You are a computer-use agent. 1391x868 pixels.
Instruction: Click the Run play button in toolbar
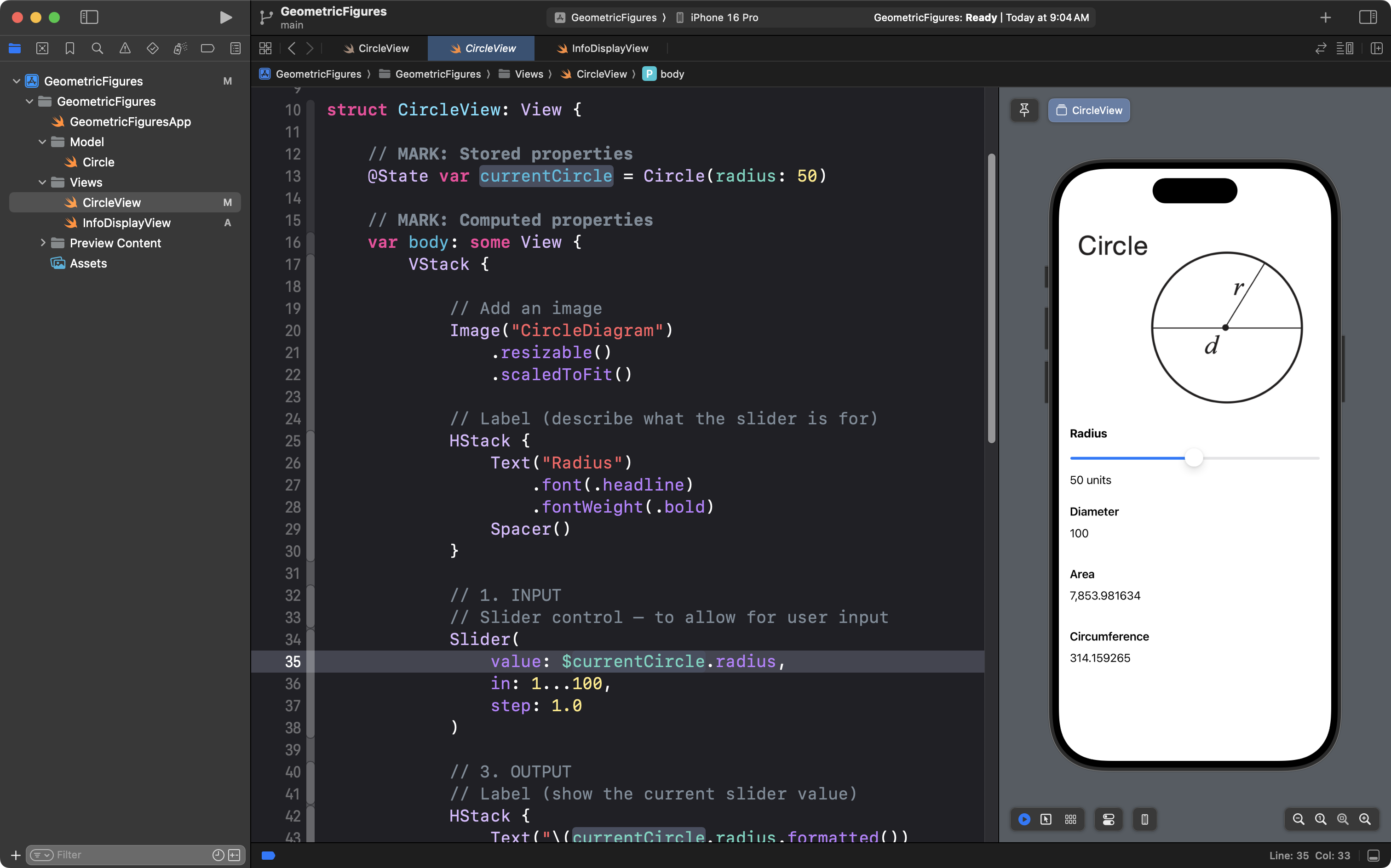pyautogui.click(x=226, y=17)
